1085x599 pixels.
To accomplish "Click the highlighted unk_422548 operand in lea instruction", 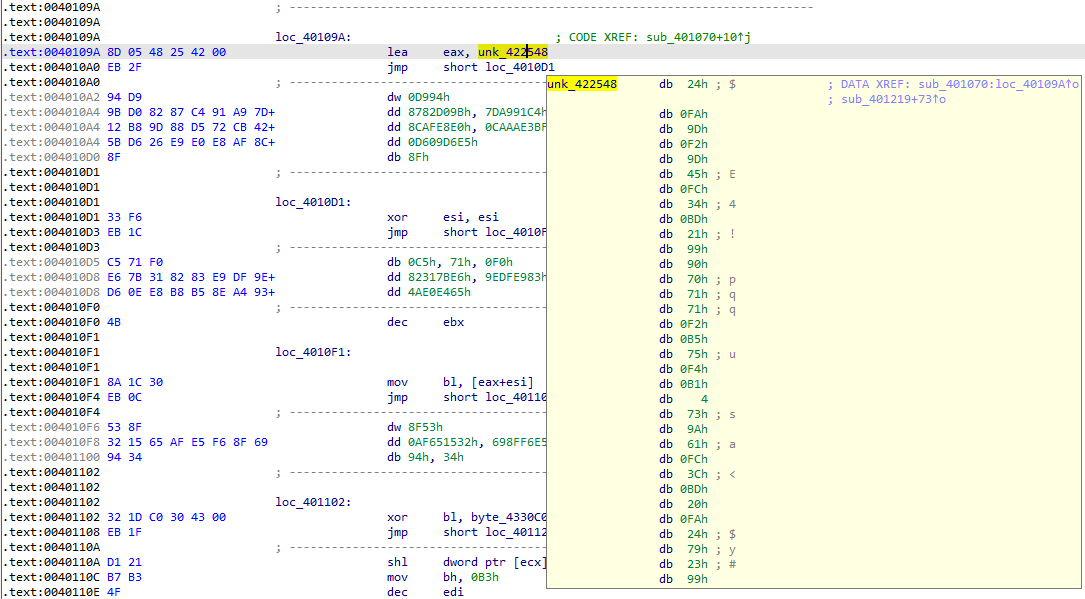I will (513, 52).
